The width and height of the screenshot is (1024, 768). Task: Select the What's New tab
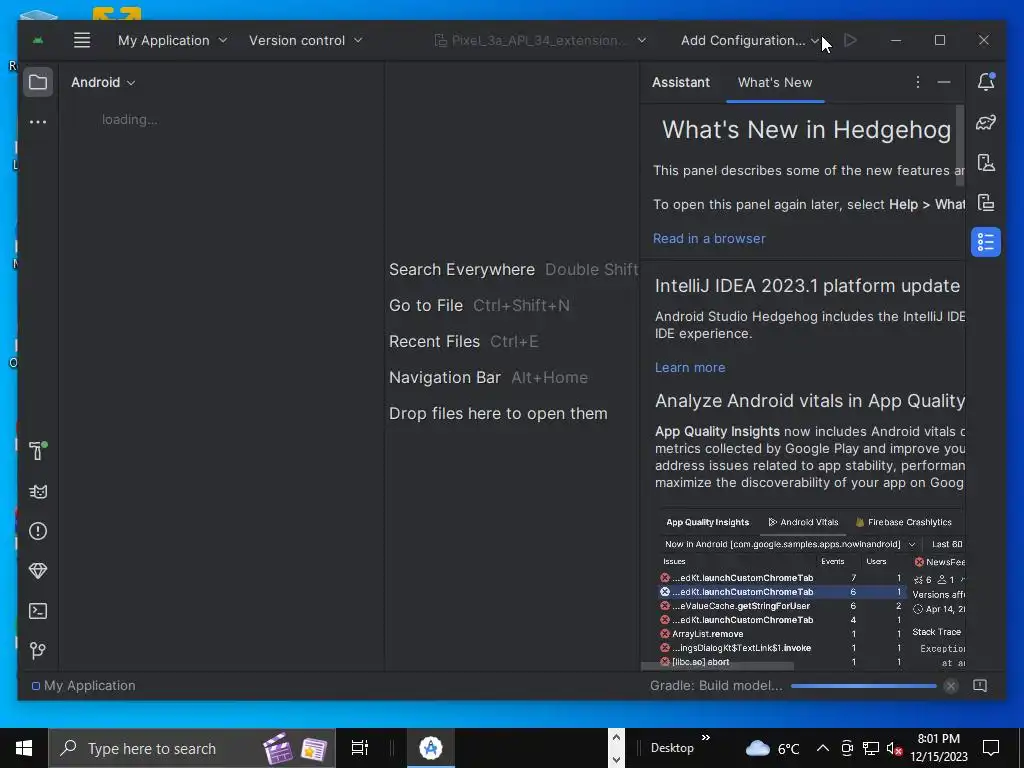pos(775,82)
